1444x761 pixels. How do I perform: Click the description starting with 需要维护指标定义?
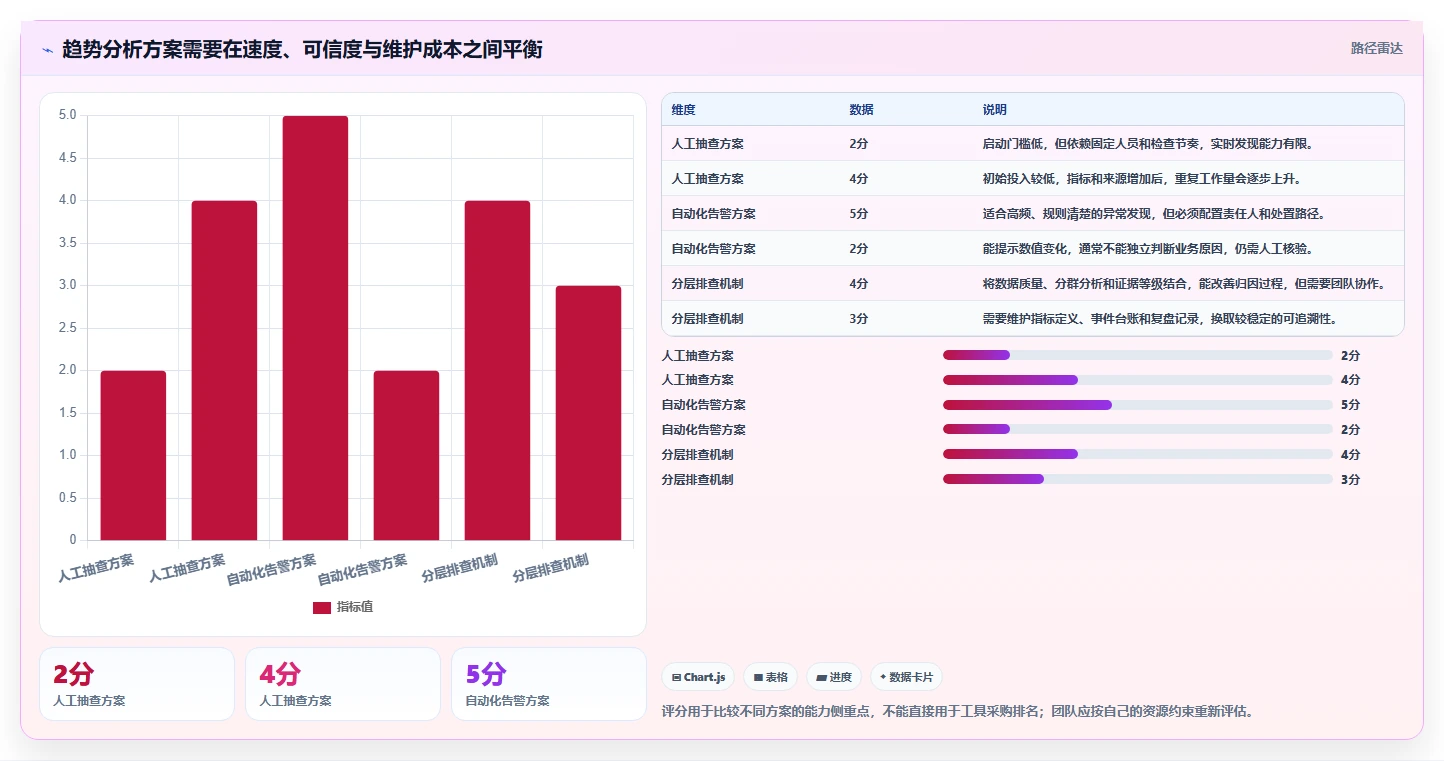click(1160, 318)
